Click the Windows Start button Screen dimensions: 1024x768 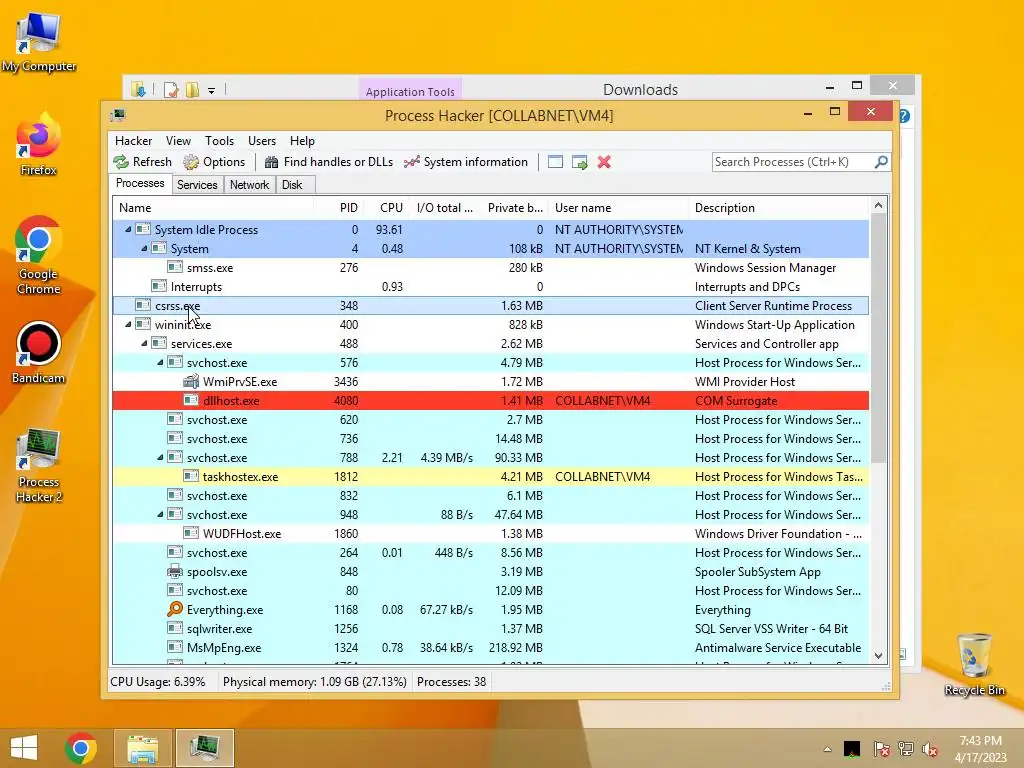[24, 748]
